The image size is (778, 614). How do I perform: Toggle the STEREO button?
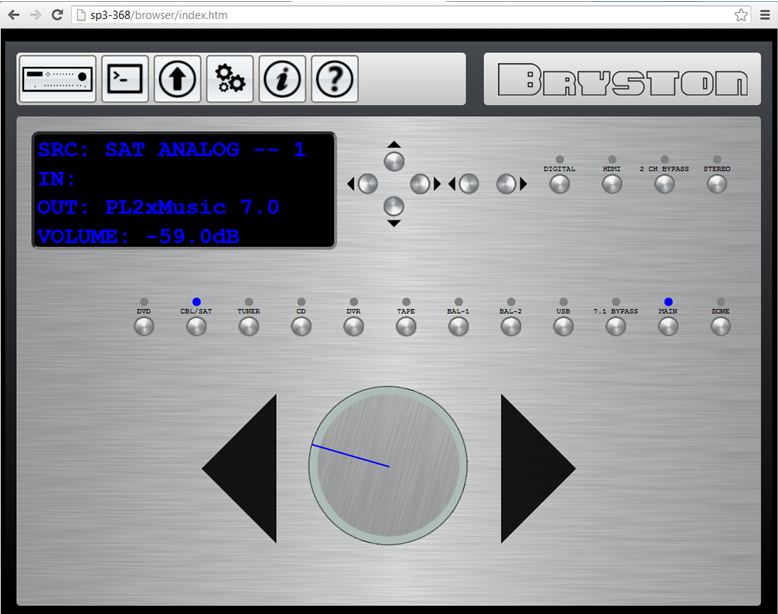click(717, 184)
